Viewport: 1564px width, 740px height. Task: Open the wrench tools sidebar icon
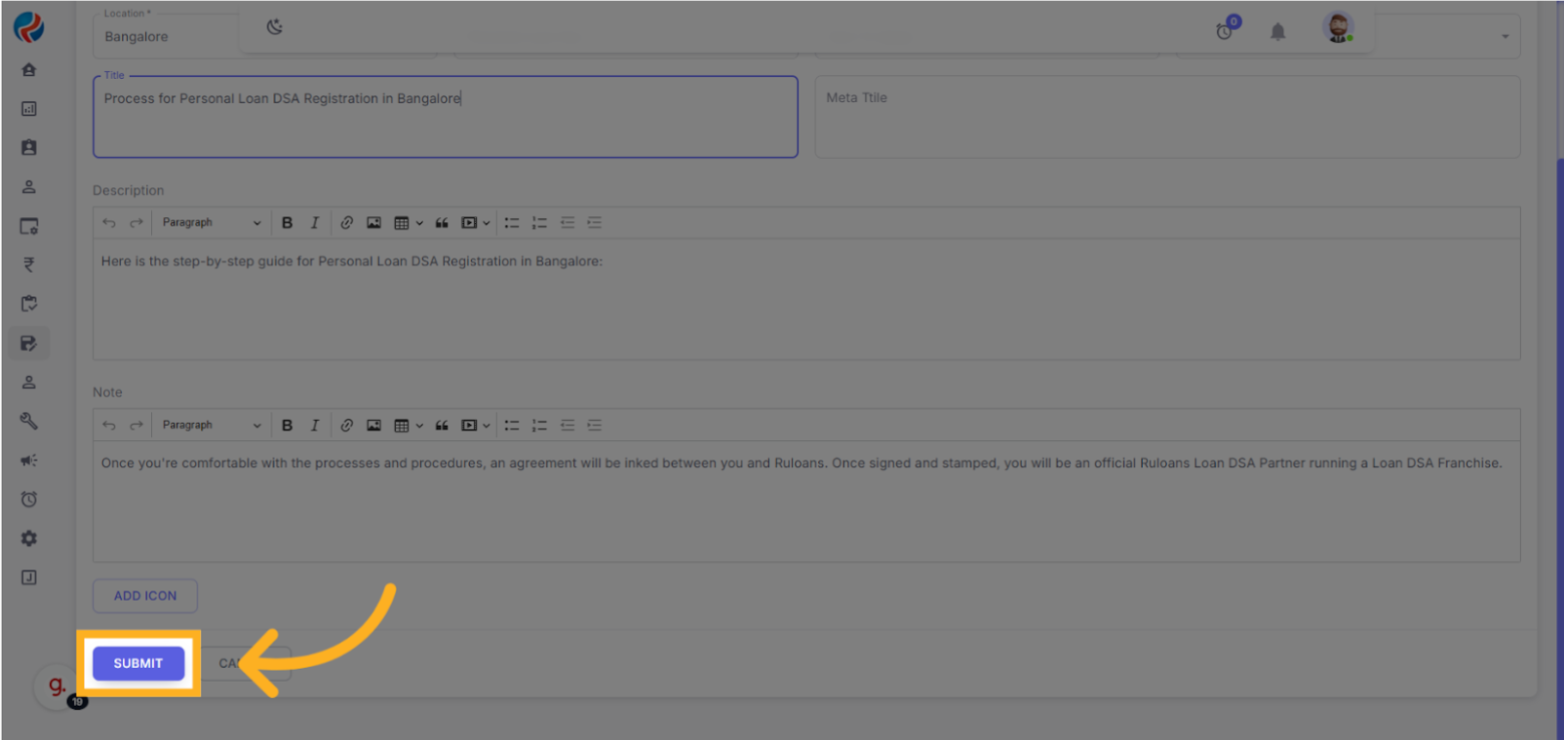(29, 421)
